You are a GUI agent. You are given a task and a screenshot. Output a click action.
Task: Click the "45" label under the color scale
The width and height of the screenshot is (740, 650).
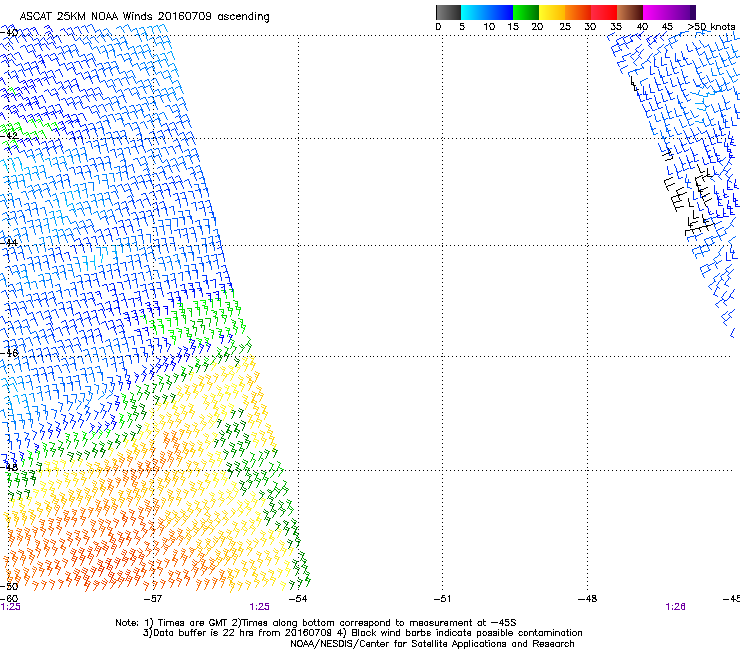pyautogui.click(x=667, y=27)
